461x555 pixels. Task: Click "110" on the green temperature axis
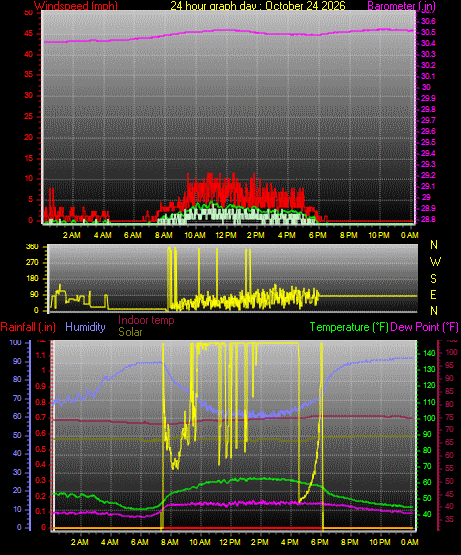pyautogui.click(x=429, y=402)
